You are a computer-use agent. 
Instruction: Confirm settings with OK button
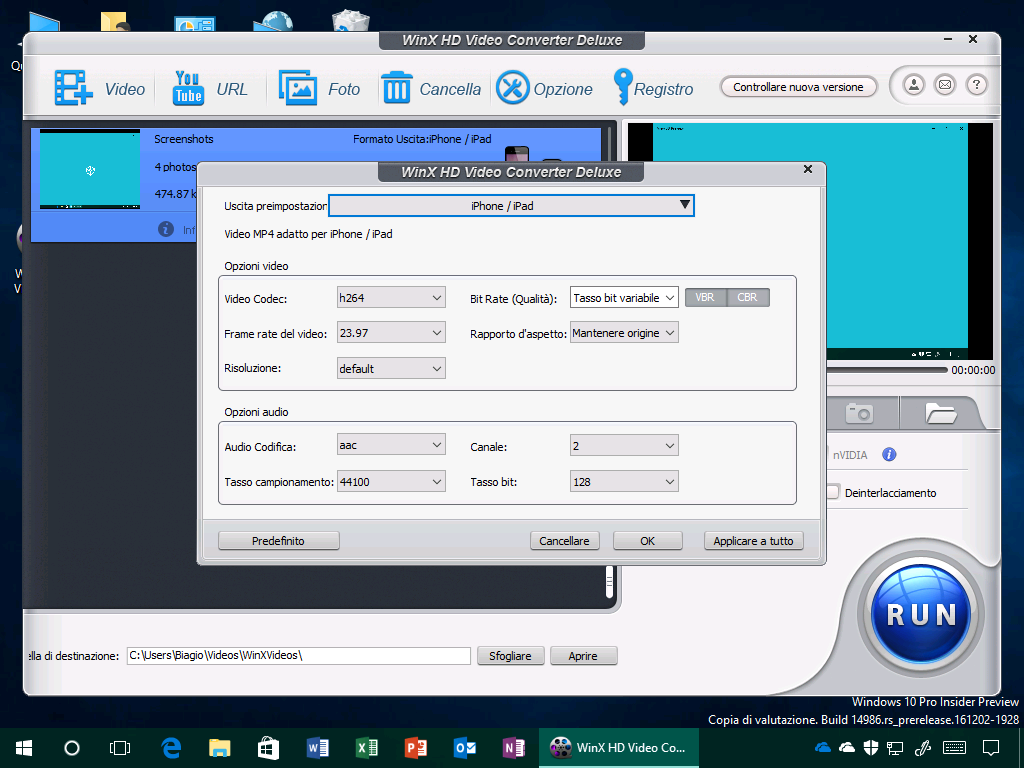[x=648, y=541]
